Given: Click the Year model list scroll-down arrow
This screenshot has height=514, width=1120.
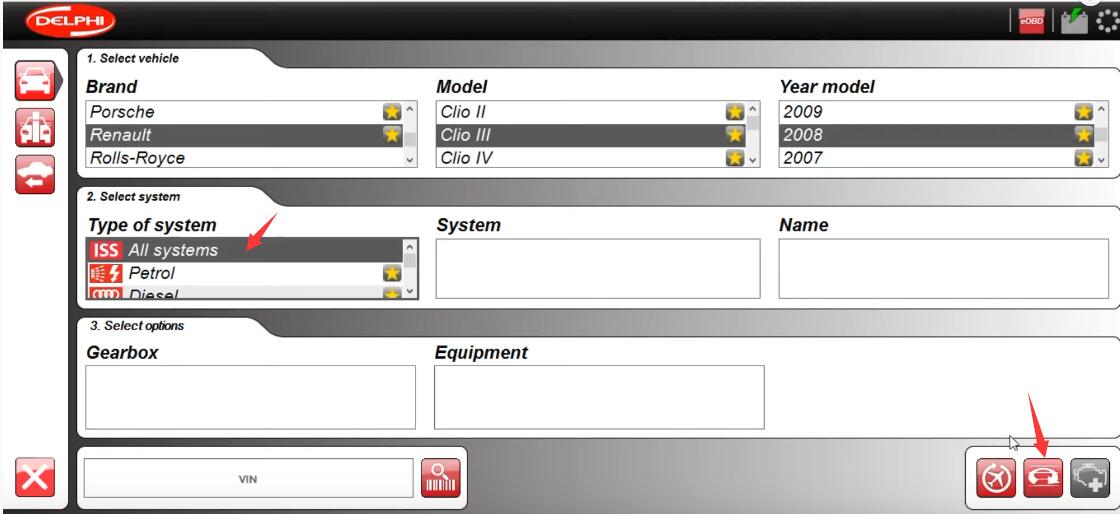Looking at the screenshot, I should (x=1101, y=160).
